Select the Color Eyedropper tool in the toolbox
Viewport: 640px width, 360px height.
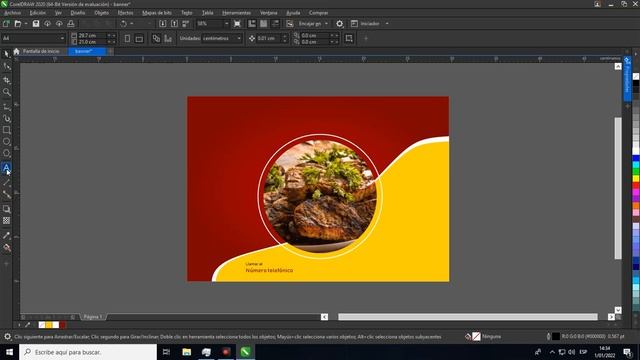point(7,236)
